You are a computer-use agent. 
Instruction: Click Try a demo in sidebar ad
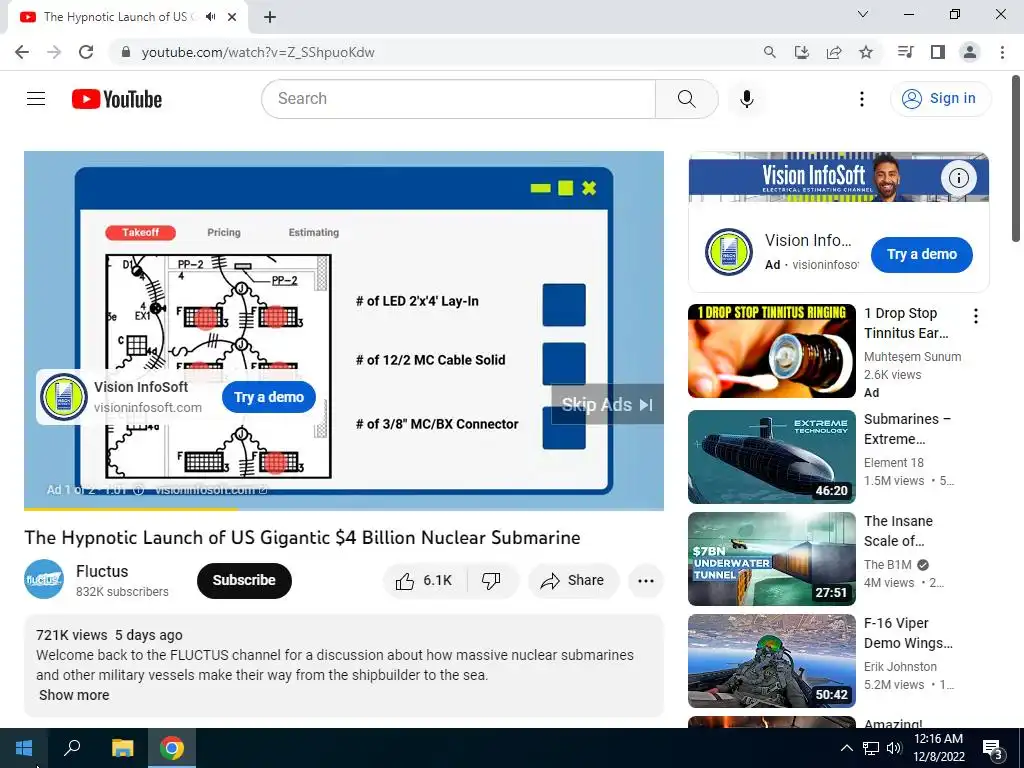pyautogui.click(x=921, y=255)
